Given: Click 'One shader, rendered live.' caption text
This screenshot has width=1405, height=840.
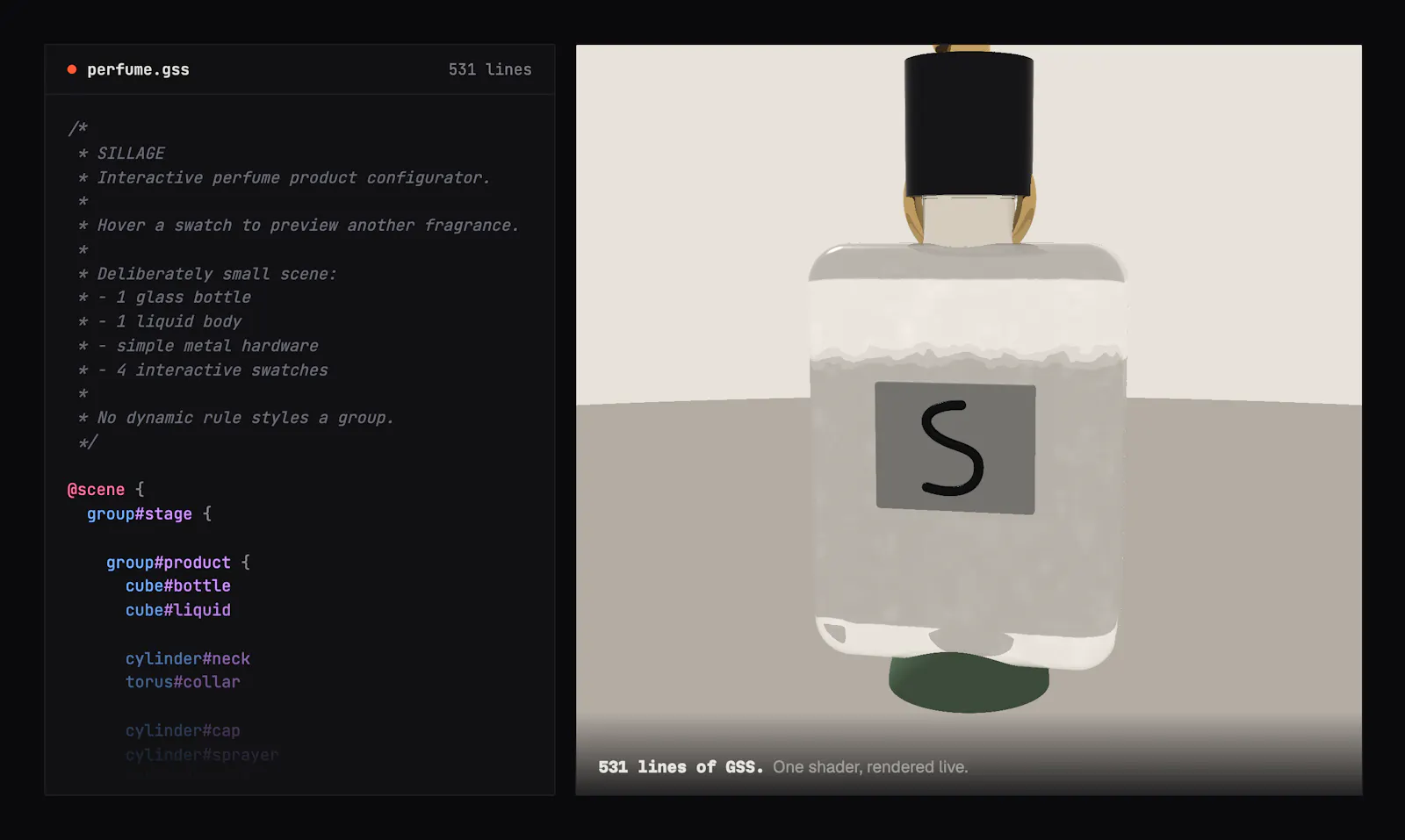Looking at the screenshot, I should point(870,767).
